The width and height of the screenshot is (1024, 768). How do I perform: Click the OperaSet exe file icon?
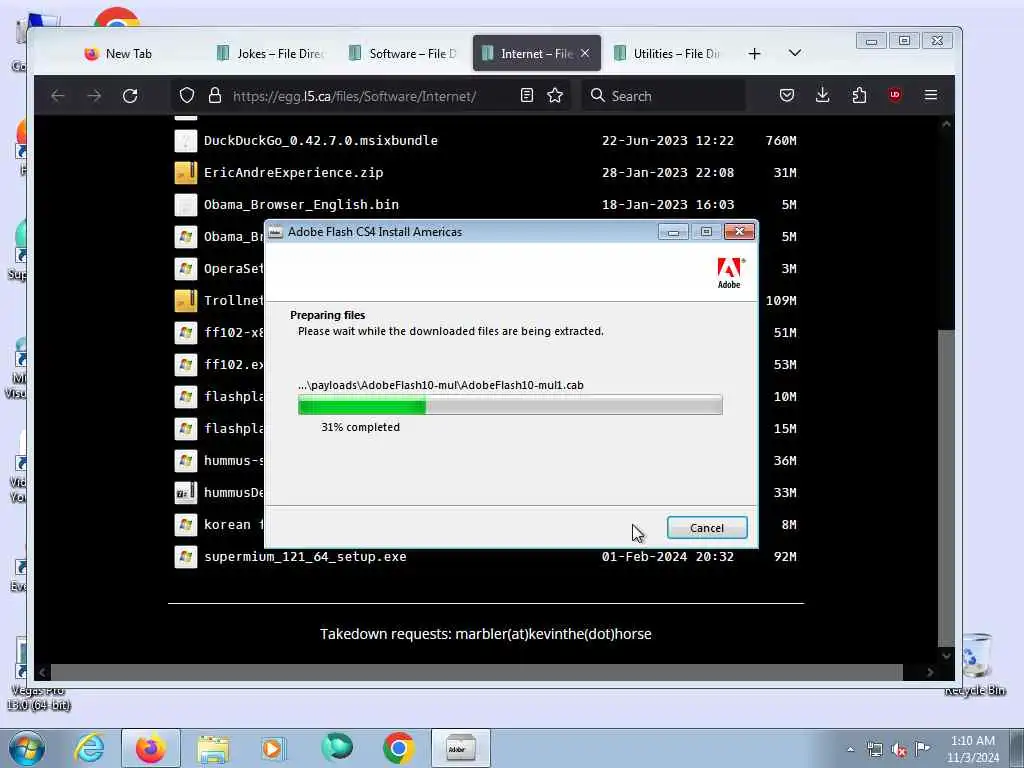click(185, 268)
